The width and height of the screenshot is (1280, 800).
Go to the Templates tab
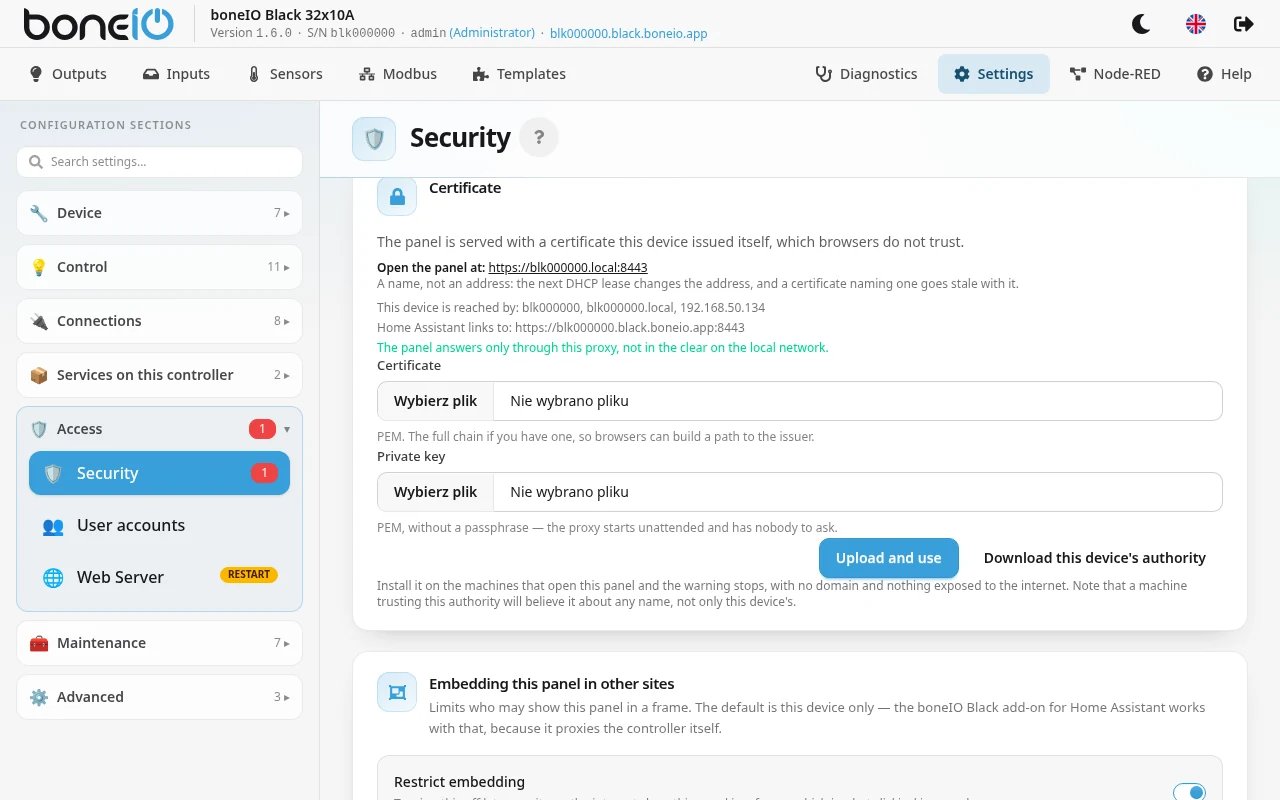pyautogui.click(x=519, y=74)
